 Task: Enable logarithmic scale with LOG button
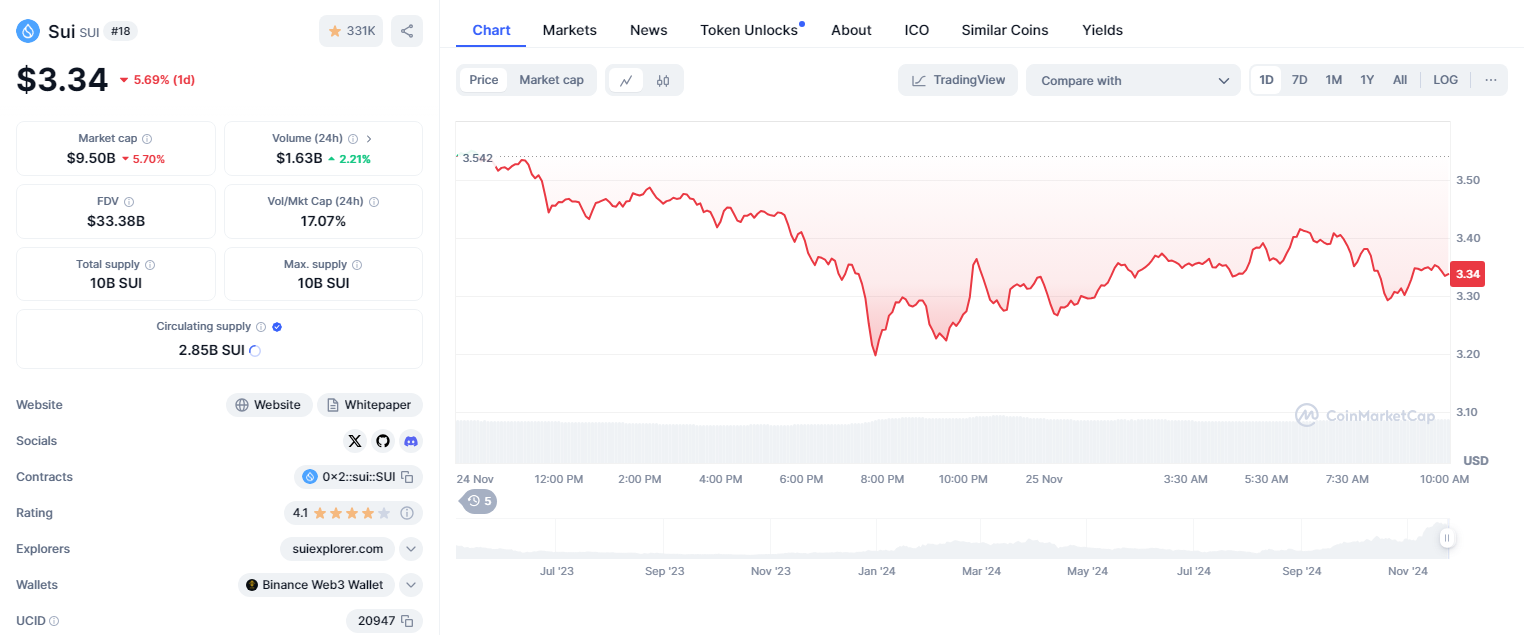[1445, 79]
